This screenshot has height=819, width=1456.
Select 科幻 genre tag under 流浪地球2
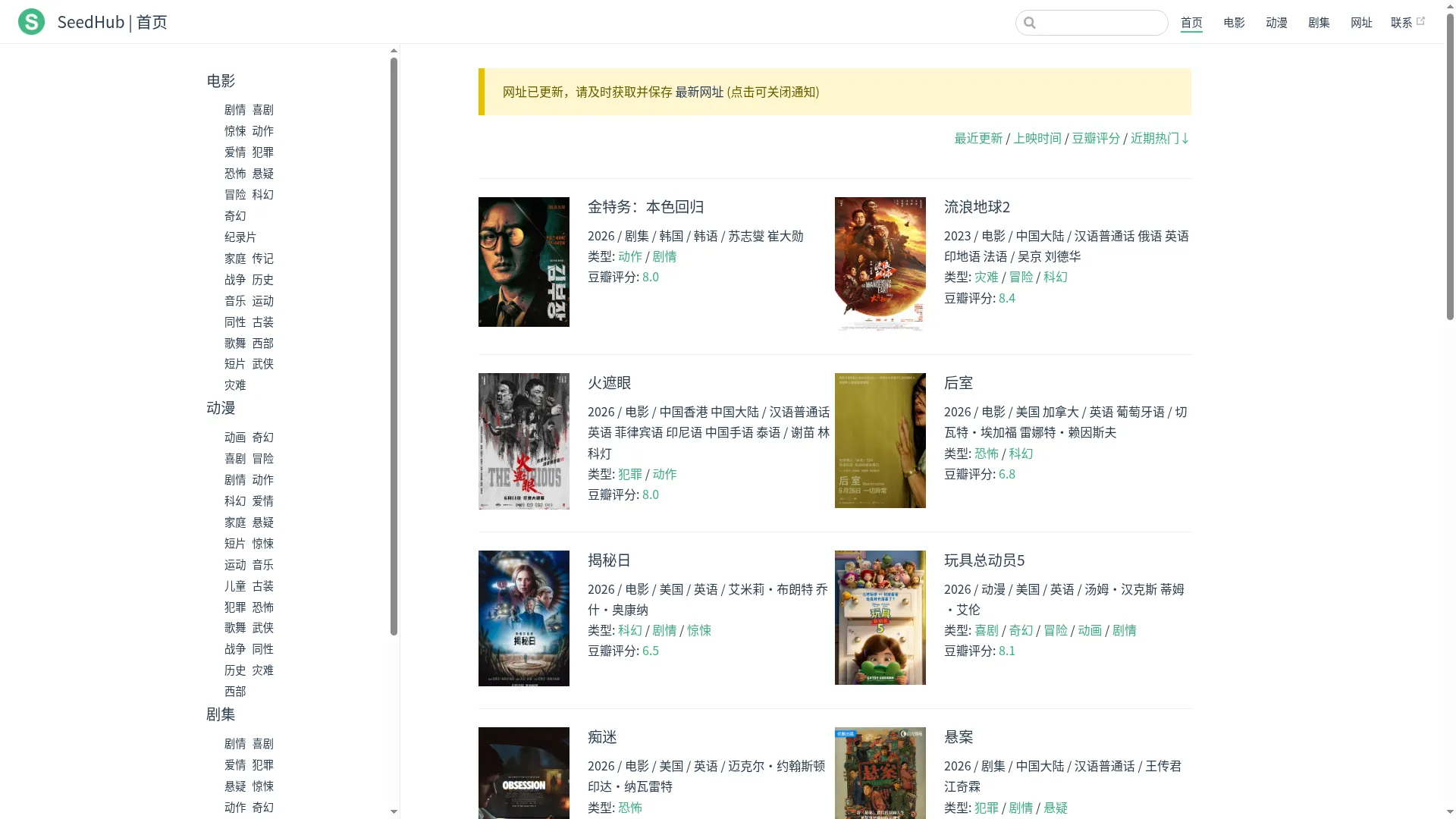click(1055, 278)
